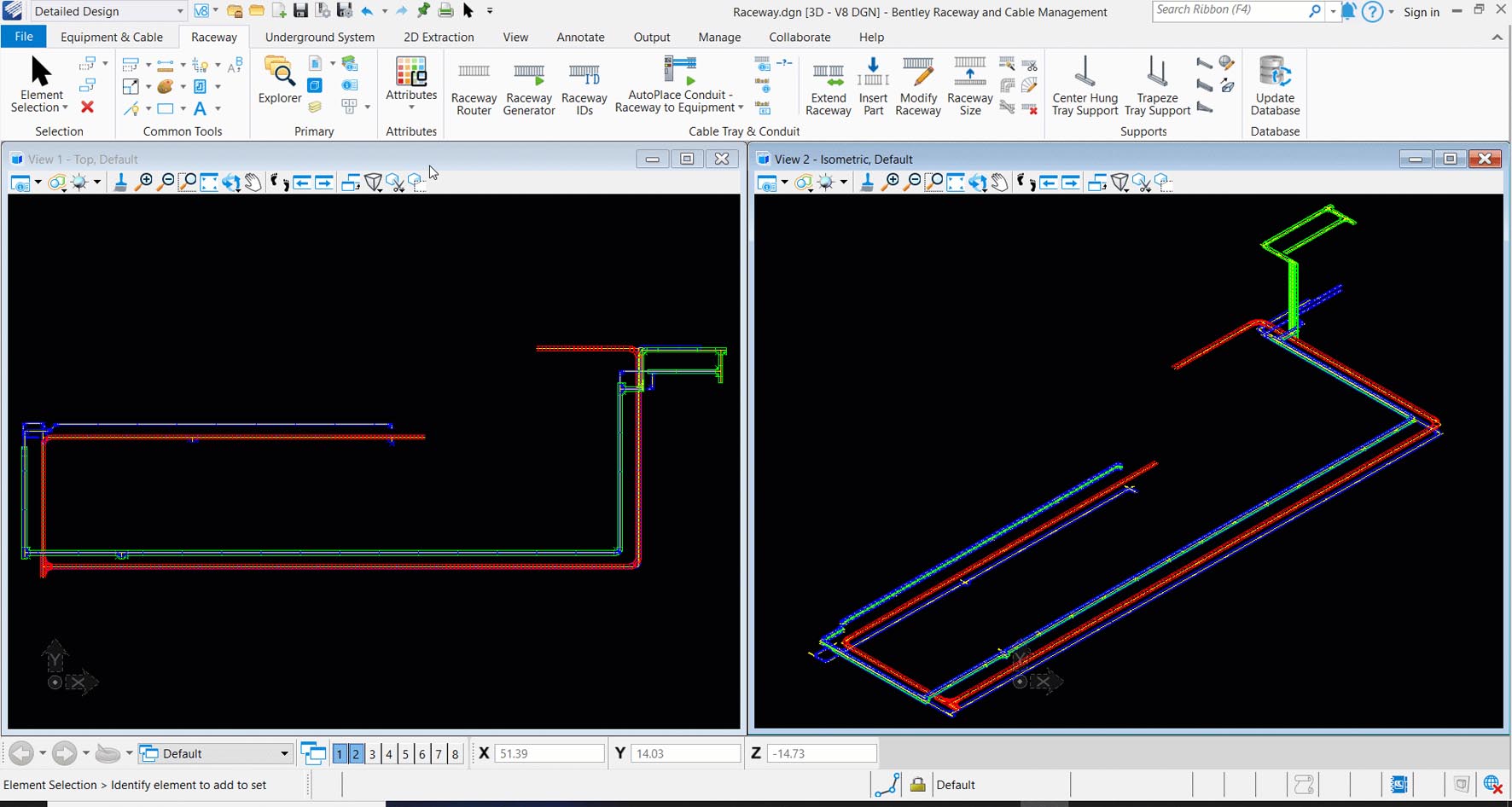Switch to the Underground System tab
The width and height of the screenshot is (1512, 807).
(319, 38)
